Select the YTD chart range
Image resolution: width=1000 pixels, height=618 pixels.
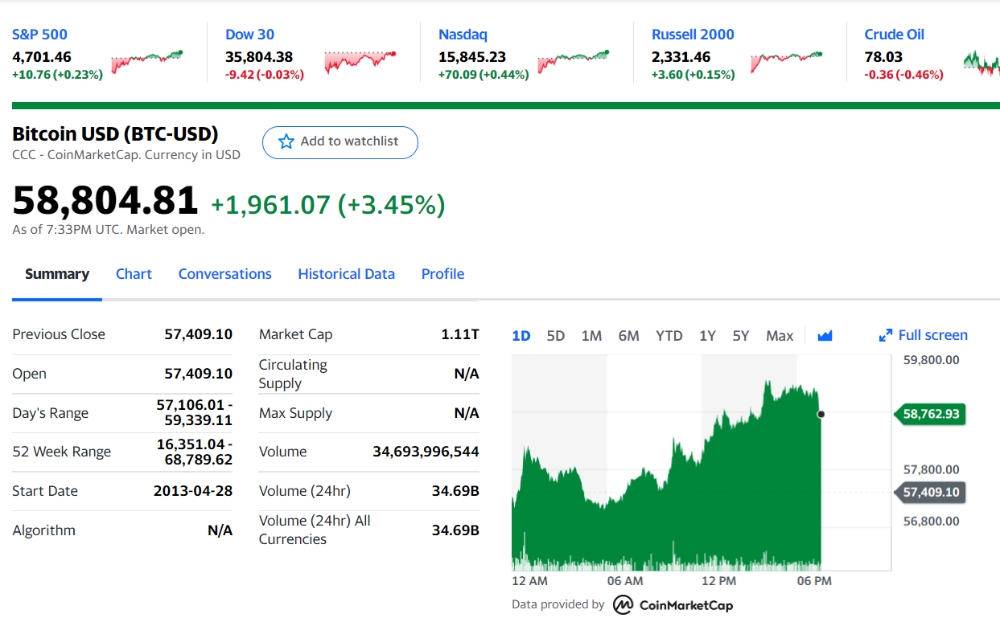coord(669,336)
